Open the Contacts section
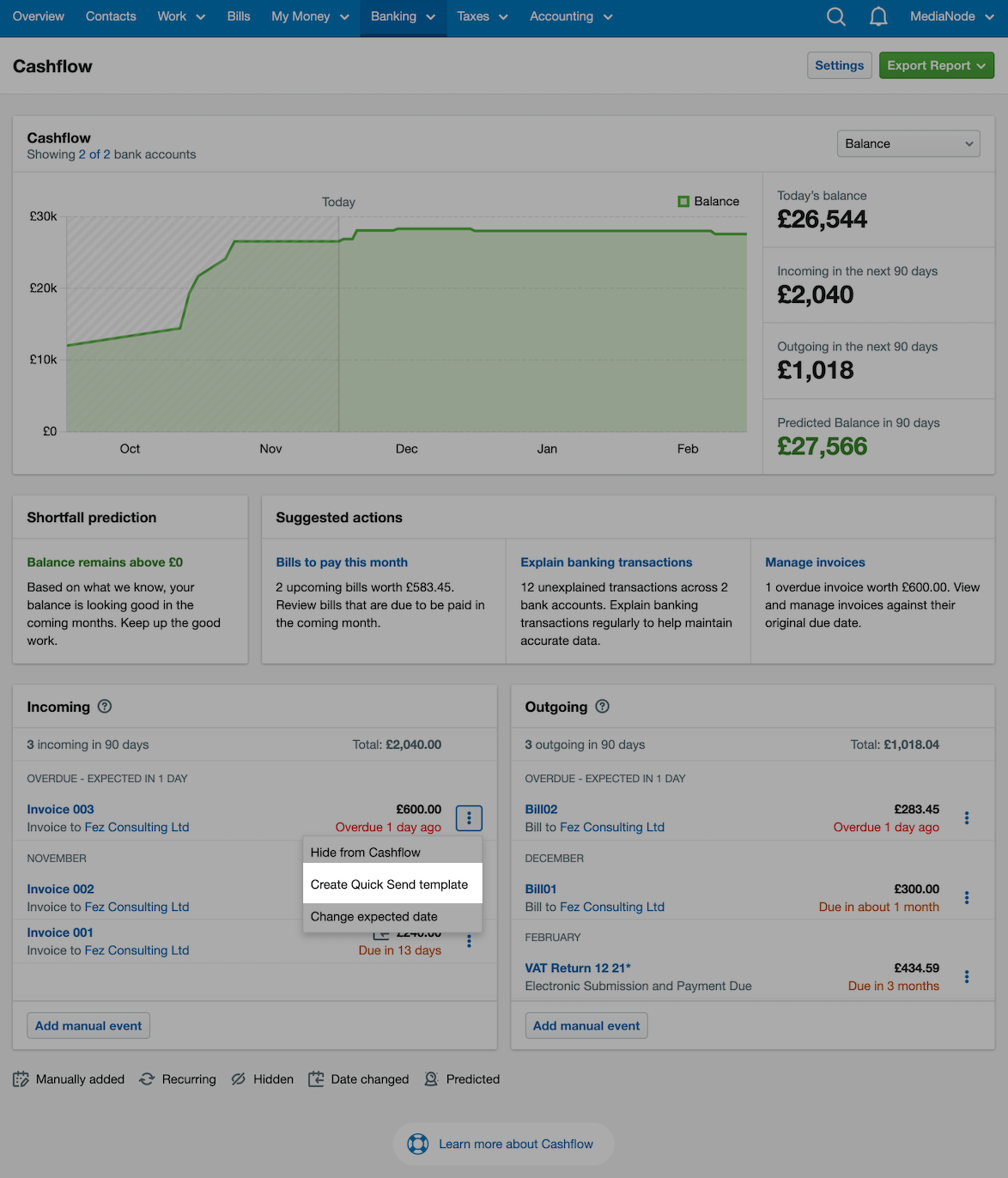The image size is (1008, 1178). (x=111, y=16)
